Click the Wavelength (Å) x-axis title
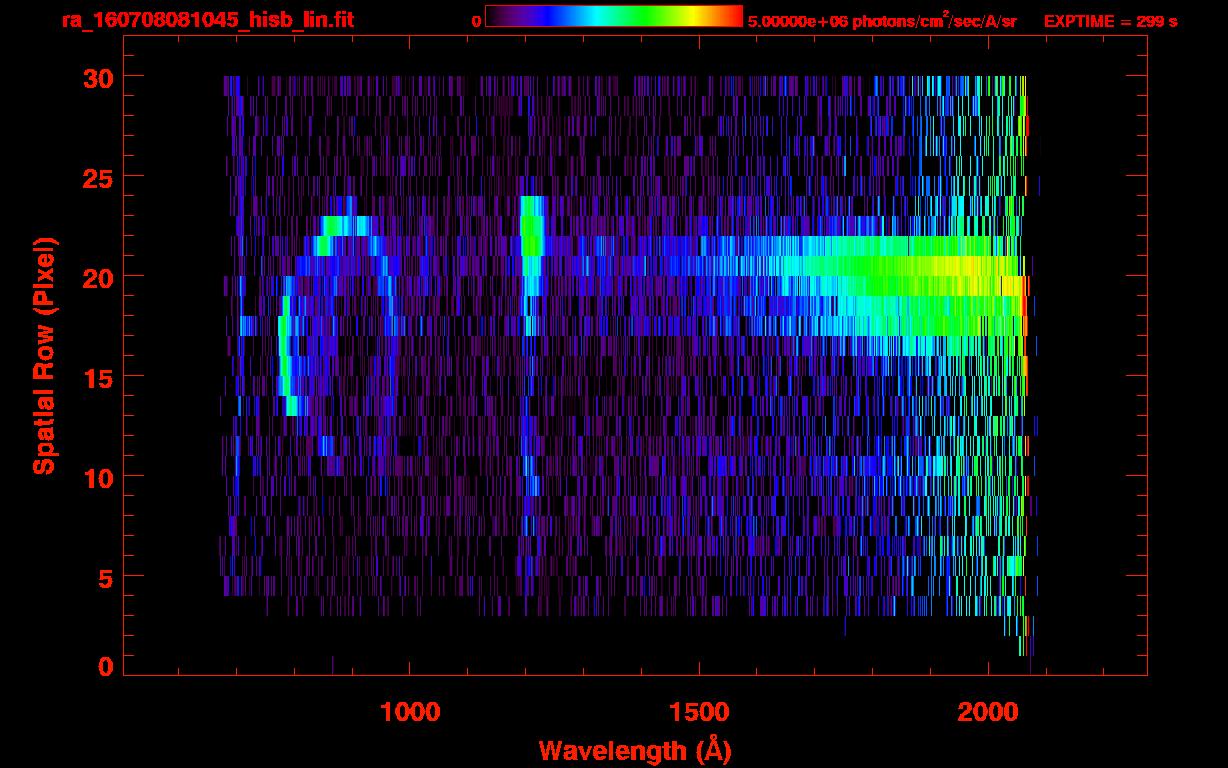This screenshot has width=1228, height=768. (x=628, y=750)
